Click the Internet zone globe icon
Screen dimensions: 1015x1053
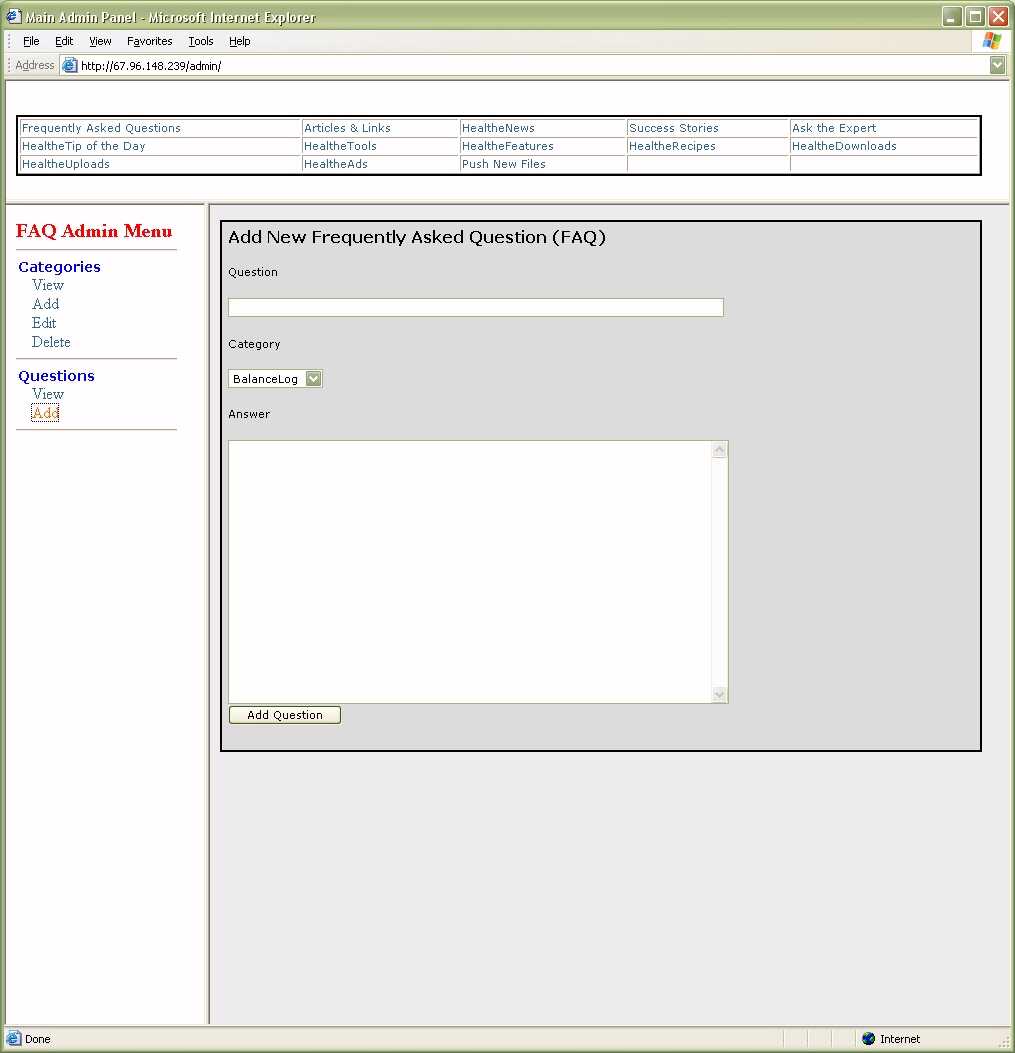pos(868,1039)
